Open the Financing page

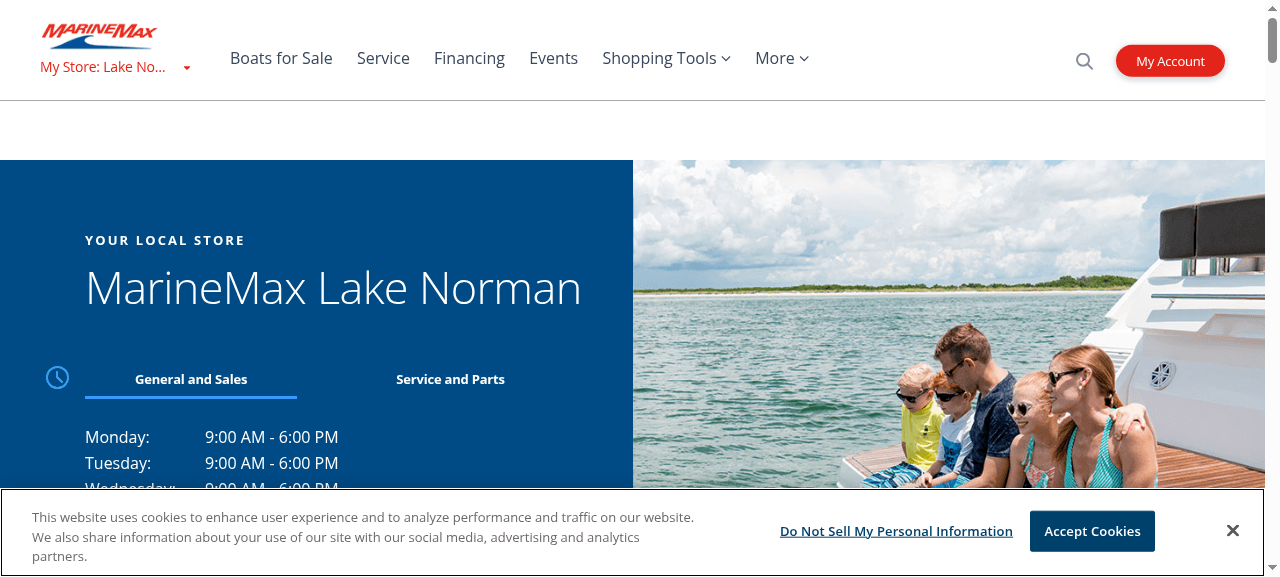[x=469, y=58]
